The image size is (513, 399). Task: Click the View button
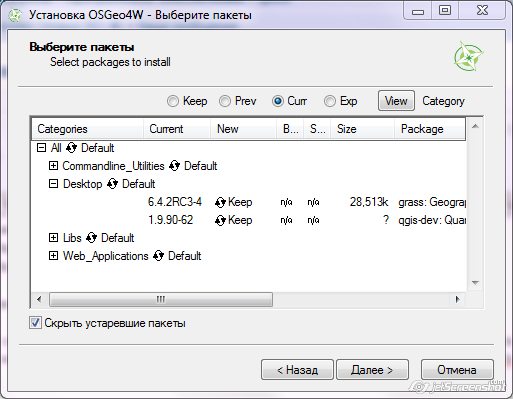click(x=396, y=101)
